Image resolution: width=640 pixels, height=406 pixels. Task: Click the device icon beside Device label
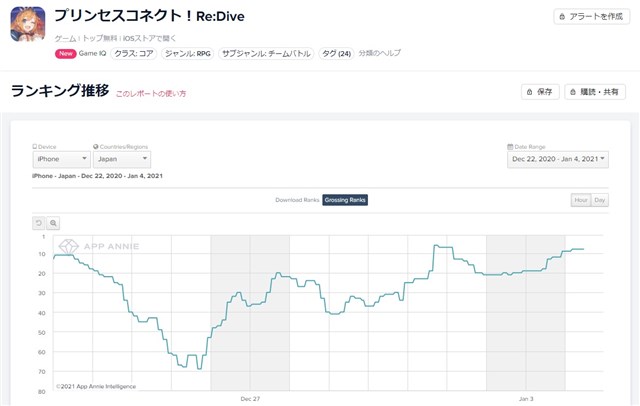pyautogui.click(x=35, y=146)
